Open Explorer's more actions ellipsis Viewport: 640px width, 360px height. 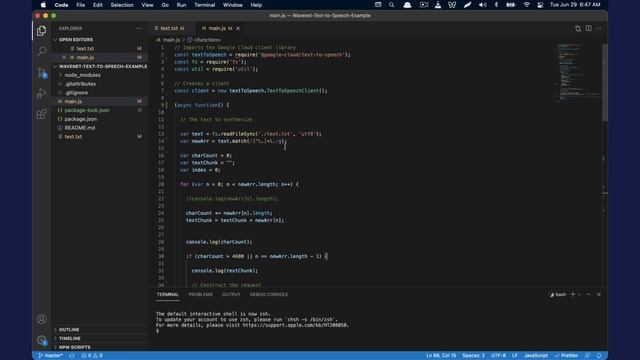[139, 29]
